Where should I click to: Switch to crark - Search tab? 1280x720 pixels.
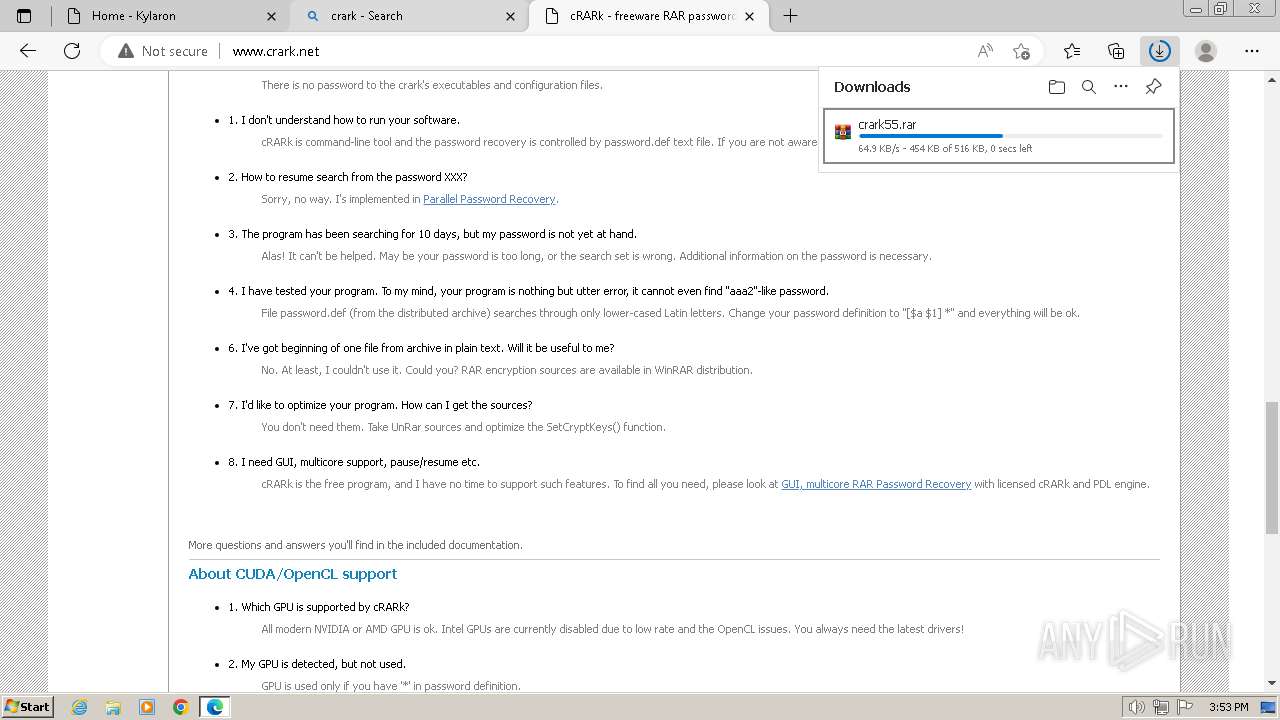pyautogui.click(x=408, y=16)
